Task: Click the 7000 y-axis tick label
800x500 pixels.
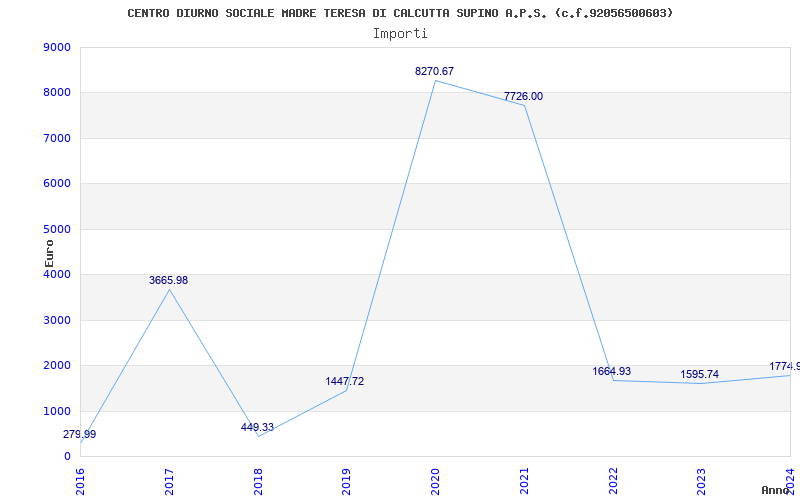Action: (57, 138)
